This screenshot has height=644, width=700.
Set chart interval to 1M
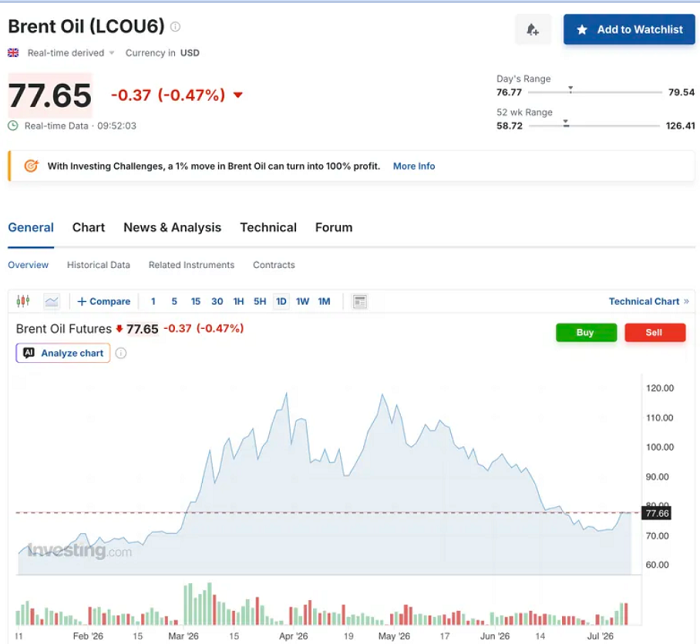324,302
